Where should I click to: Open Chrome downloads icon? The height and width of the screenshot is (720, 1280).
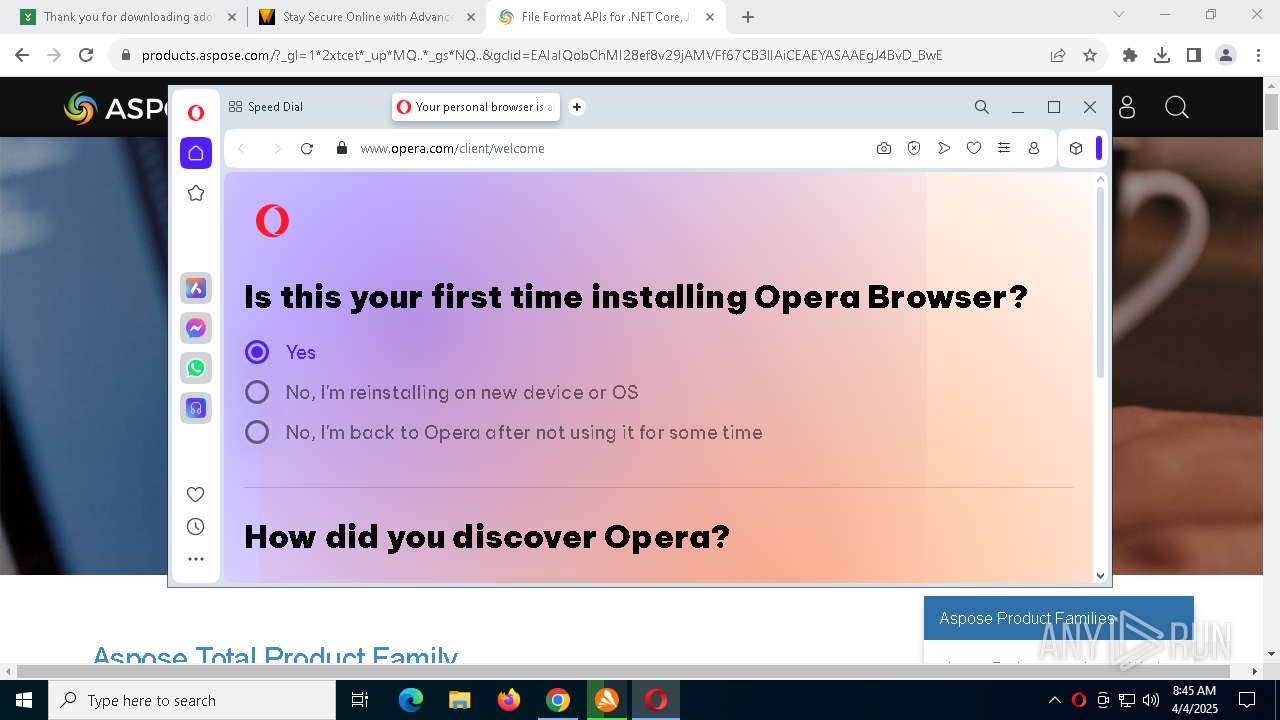coord(1162,55)
